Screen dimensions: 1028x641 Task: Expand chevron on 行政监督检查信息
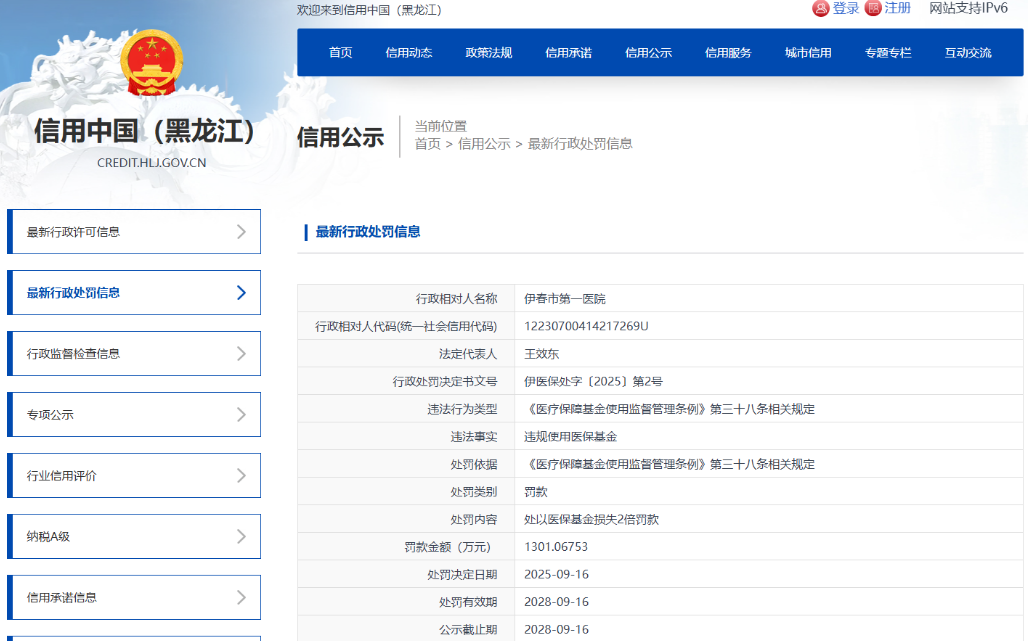point(241,354)
